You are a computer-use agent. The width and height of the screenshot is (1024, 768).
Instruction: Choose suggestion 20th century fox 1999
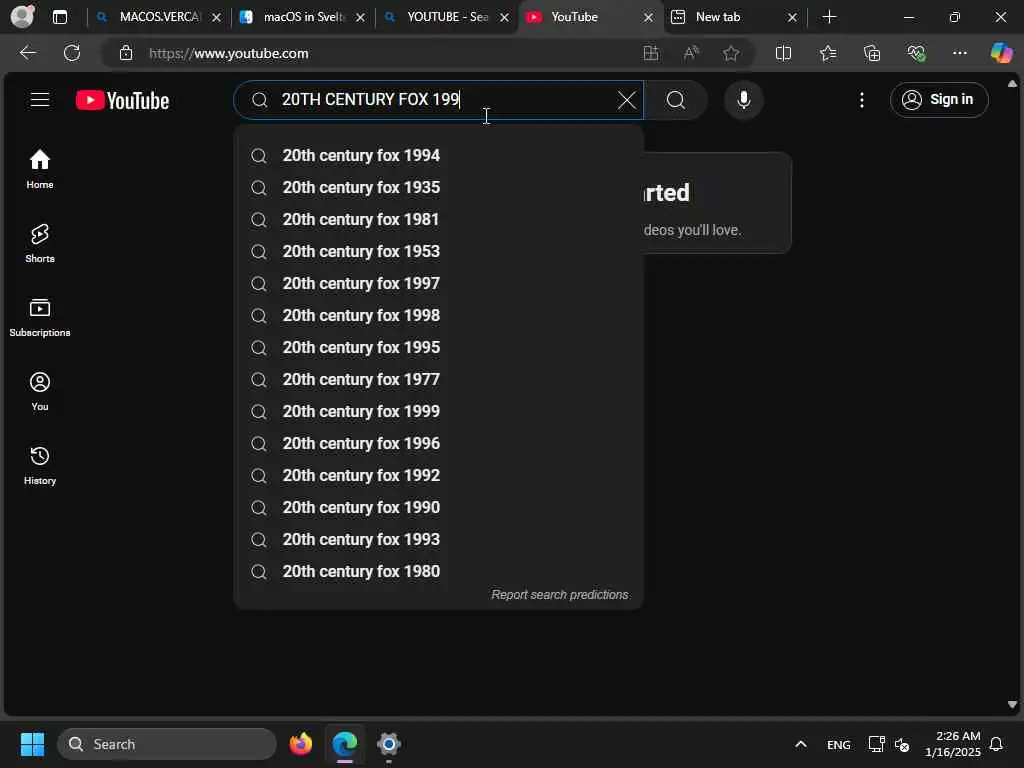pos(439,411)
